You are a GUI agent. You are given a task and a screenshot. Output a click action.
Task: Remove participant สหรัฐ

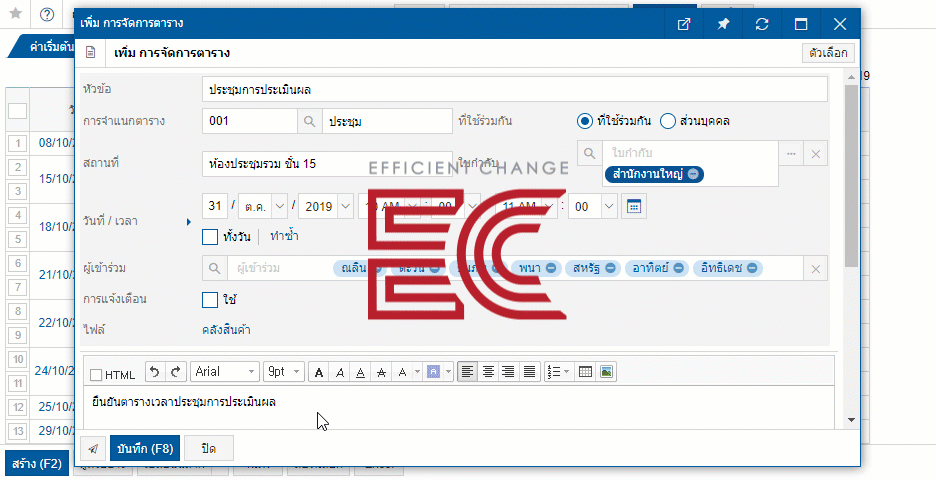[x=610, y=268]
